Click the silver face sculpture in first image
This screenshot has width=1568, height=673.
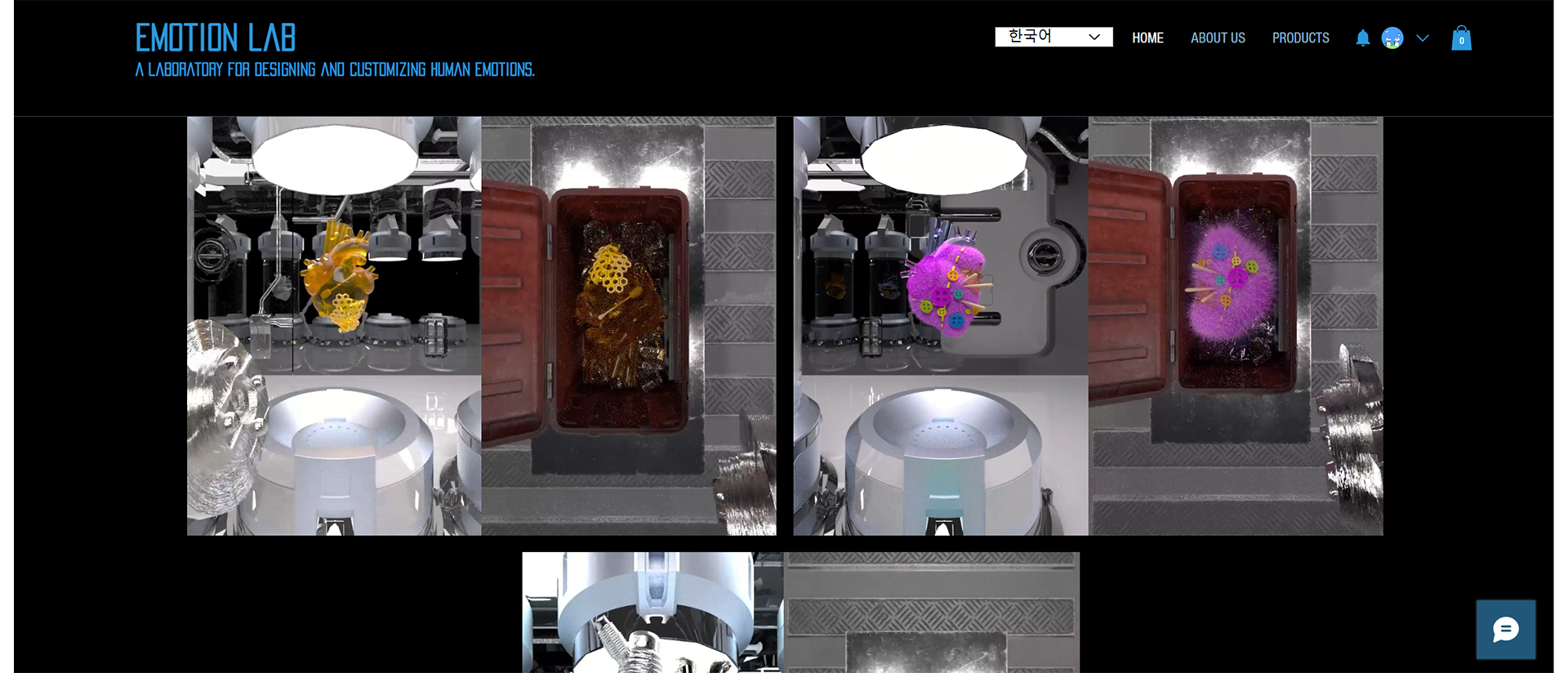click(x=220, y=408)
